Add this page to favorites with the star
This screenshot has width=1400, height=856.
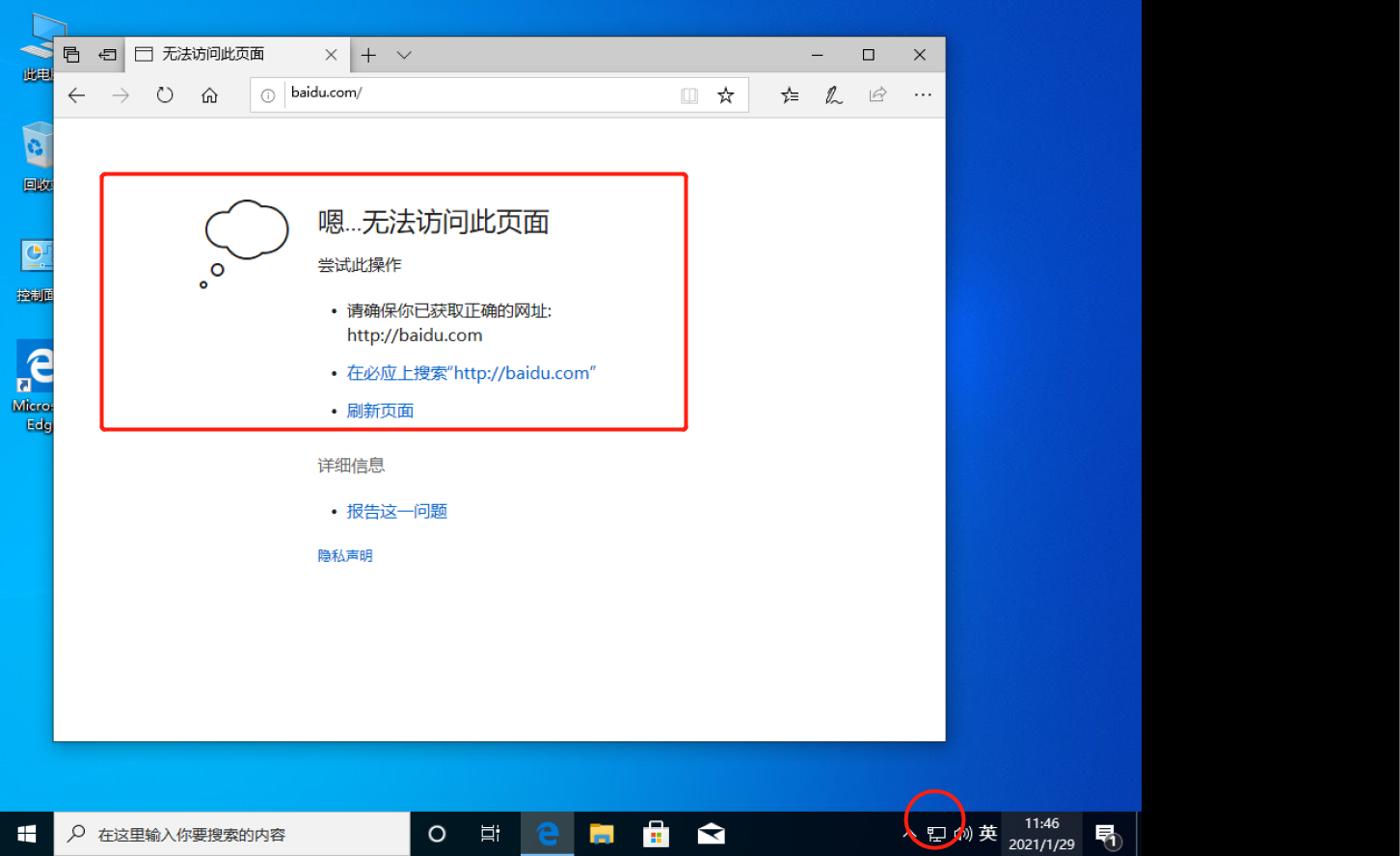click(726, 94)
